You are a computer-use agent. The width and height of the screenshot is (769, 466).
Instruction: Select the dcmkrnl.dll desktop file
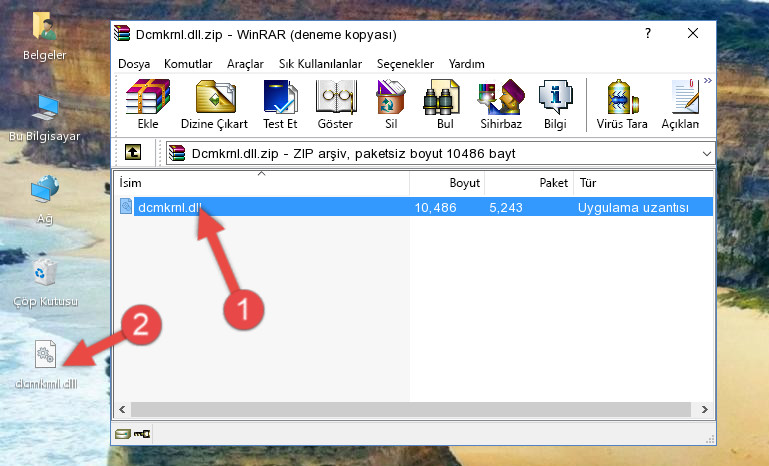pos(46,365)
